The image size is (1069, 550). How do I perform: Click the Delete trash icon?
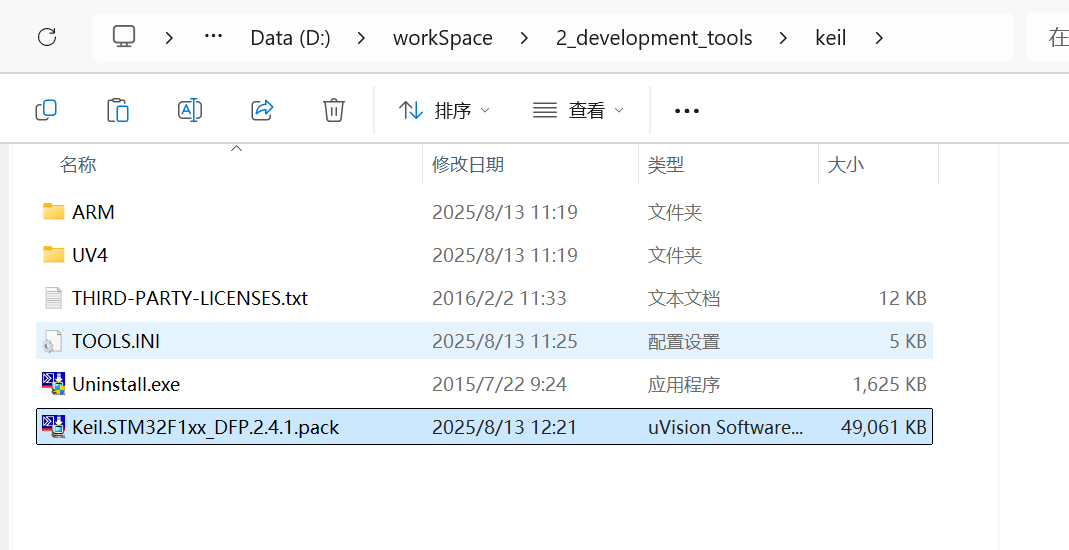333,110
